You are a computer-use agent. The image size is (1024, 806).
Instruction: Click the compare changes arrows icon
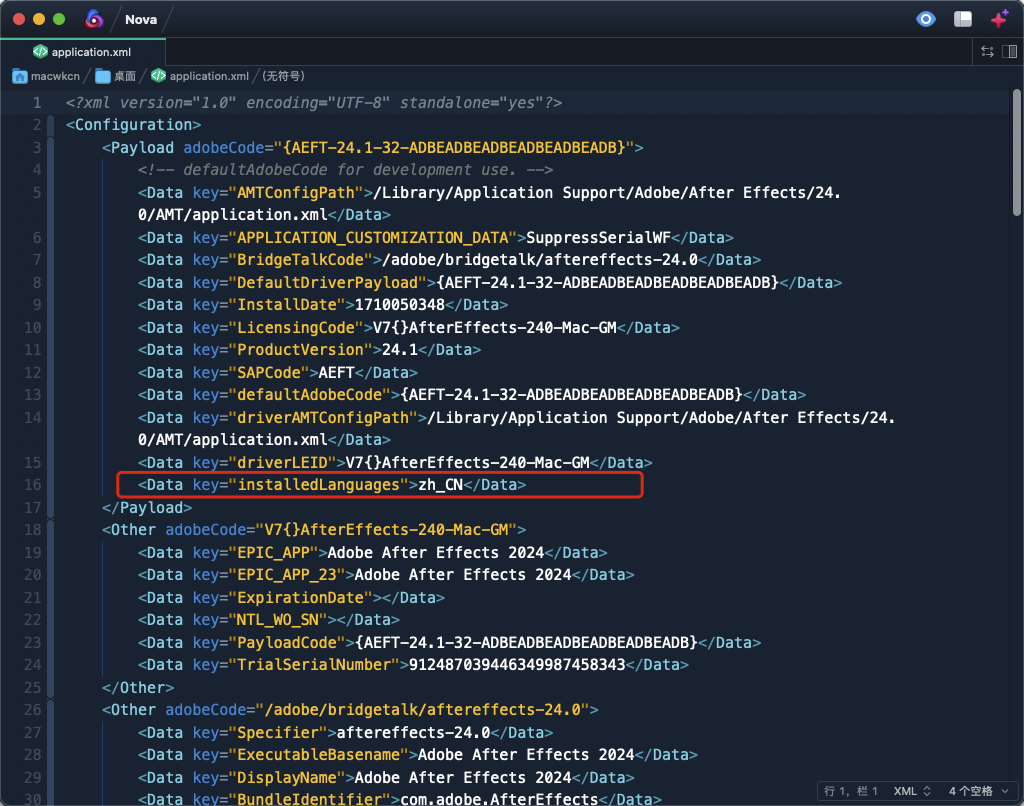[987, 51]
